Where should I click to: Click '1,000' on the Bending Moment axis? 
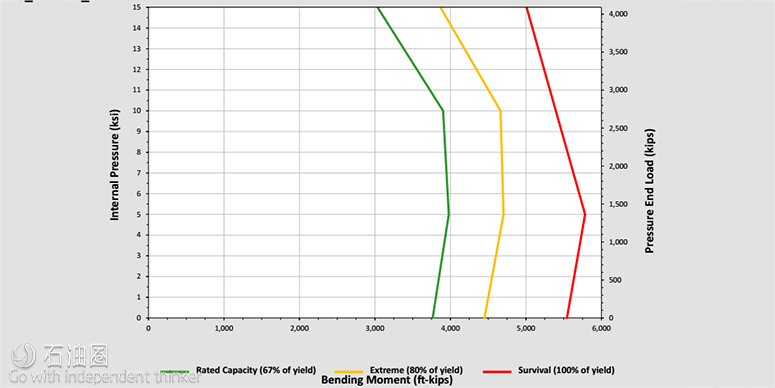click(224, 328)
